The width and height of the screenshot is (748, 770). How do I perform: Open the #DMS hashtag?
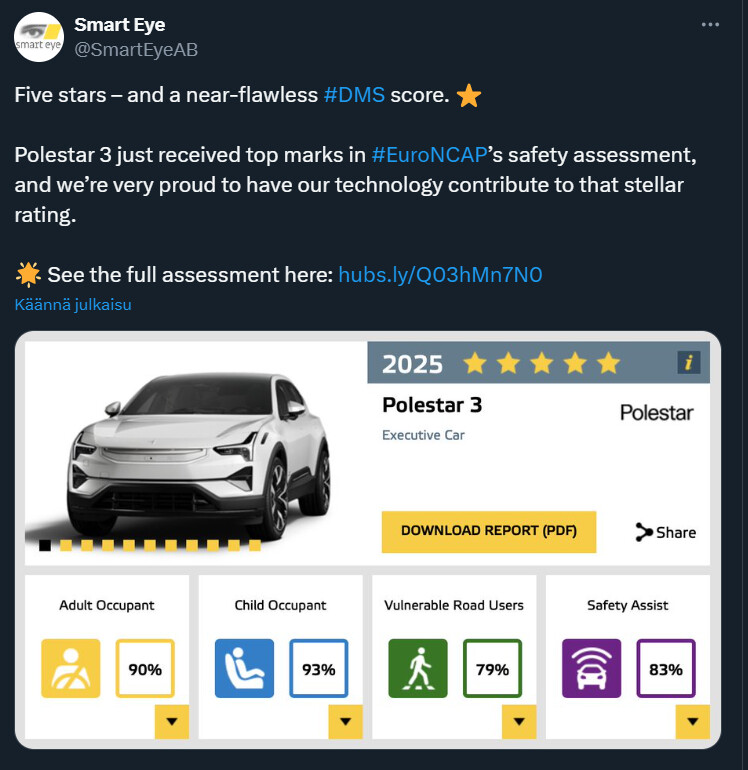point(354,95)
